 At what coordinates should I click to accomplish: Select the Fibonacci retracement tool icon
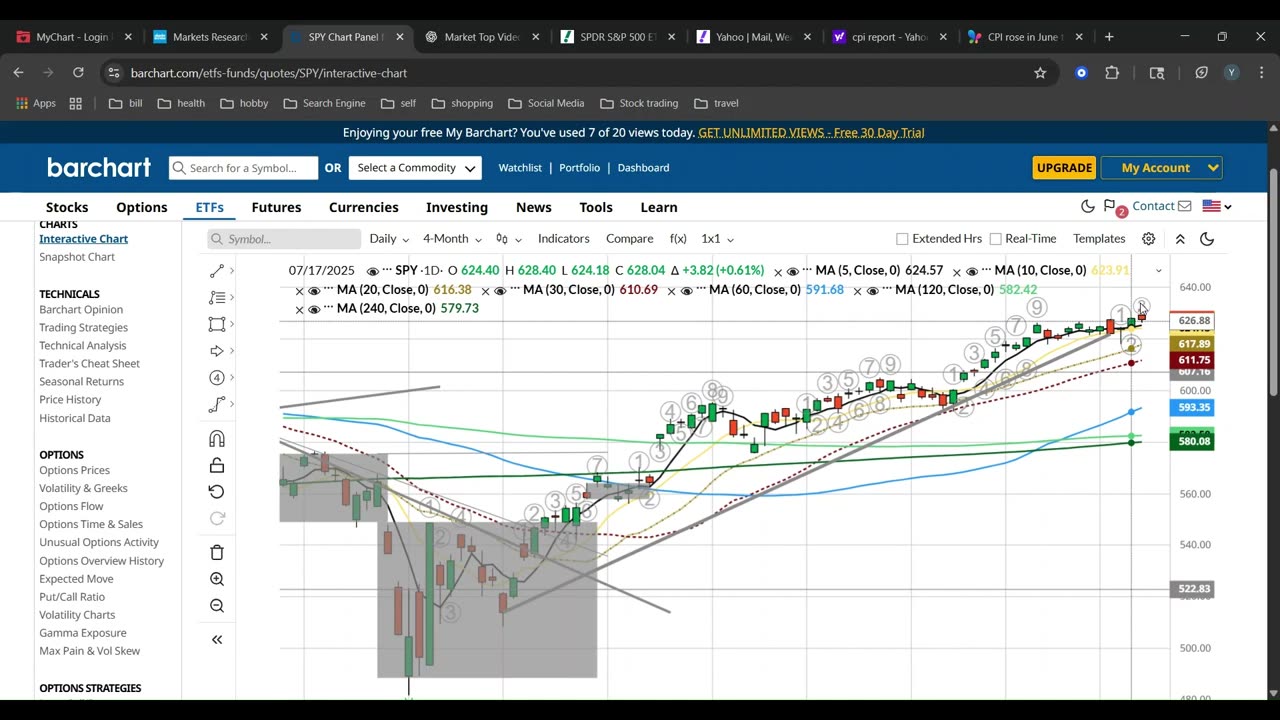(217, 297)
